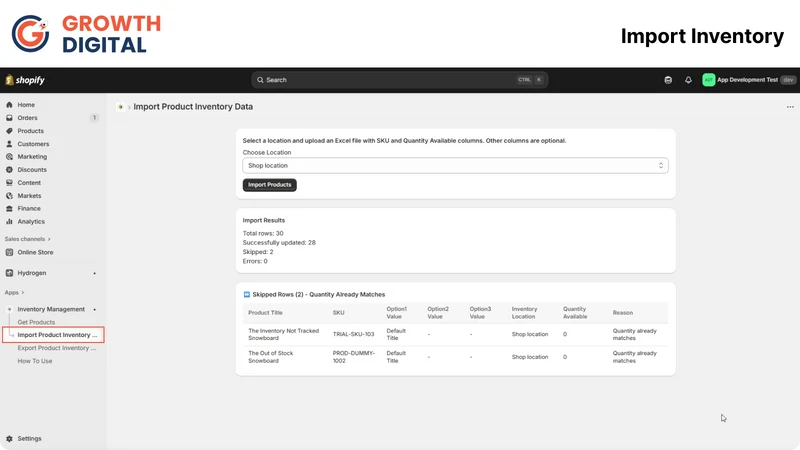Viewport: 800px width, 450px height.
Task: Expand the Apps section
Action: coord(14,292)
